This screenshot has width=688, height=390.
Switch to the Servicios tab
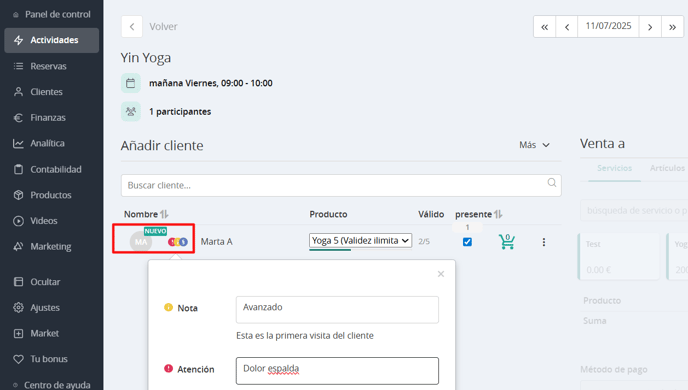tap(614, 168)
